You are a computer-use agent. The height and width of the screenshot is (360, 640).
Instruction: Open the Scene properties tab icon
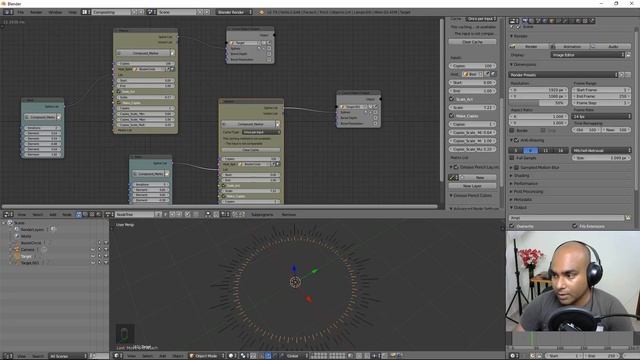pyautogui.click(x=538, y=20)
